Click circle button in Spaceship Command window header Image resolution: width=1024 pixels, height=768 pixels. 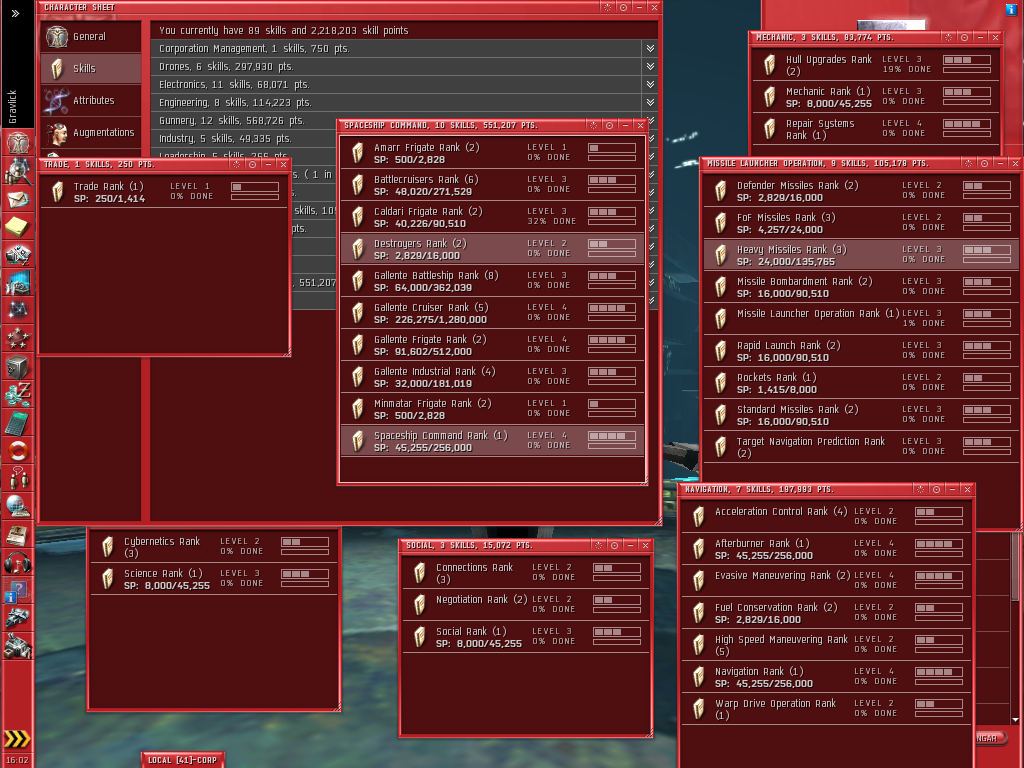[609, 125]
